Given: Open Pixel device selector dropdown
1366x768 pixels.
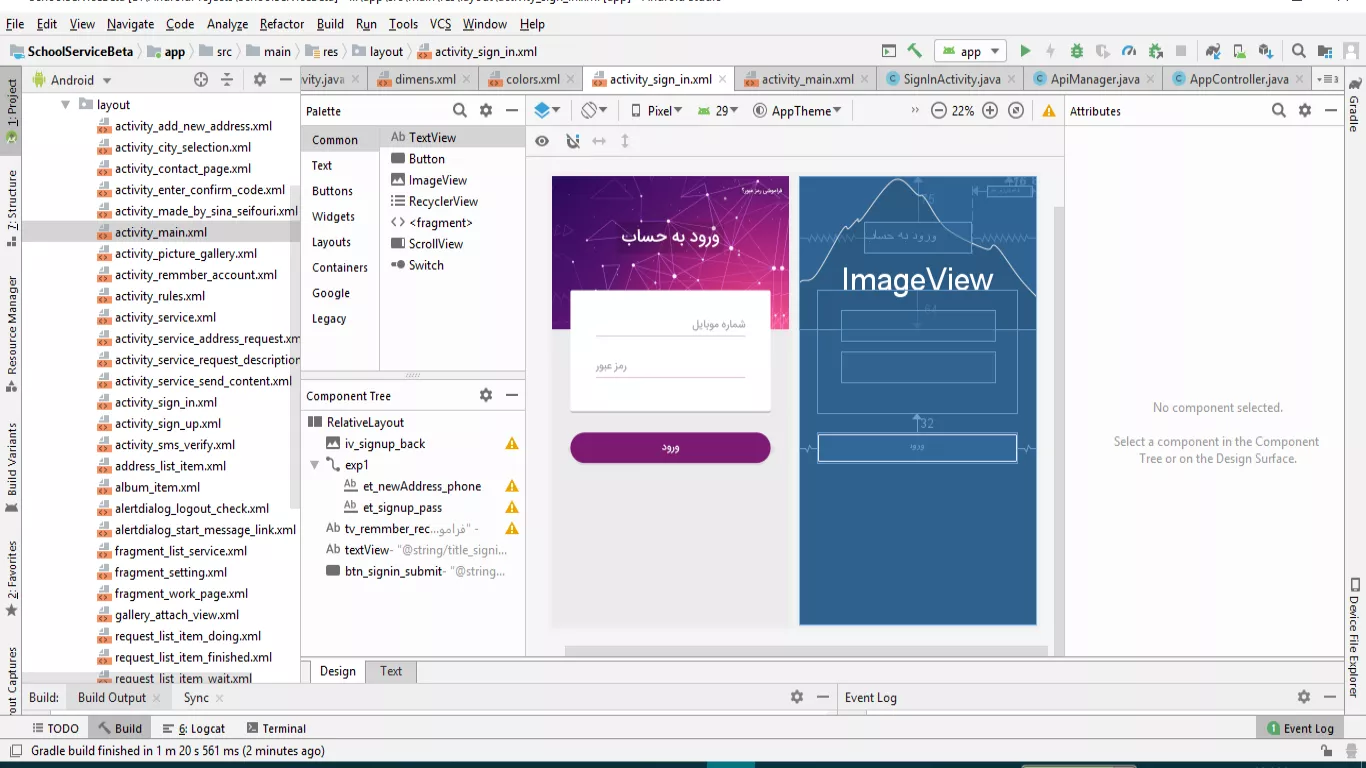Looking at the screenshot, I should pyautogui.click(x=657, y=111).
